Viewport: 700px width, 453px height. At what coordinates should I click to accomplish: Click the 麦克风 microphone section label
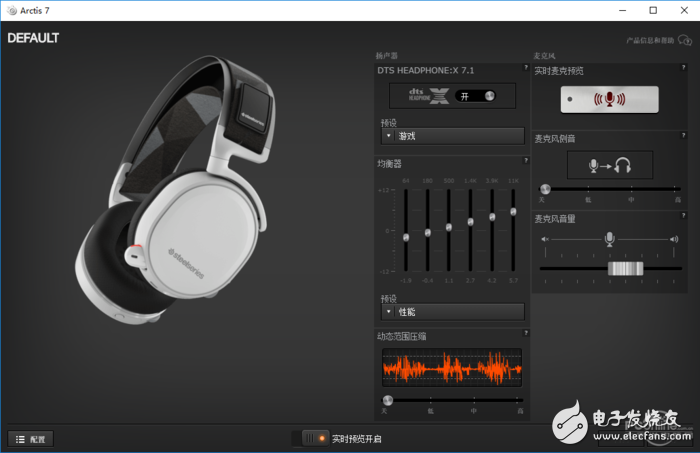tap(544, 56)
